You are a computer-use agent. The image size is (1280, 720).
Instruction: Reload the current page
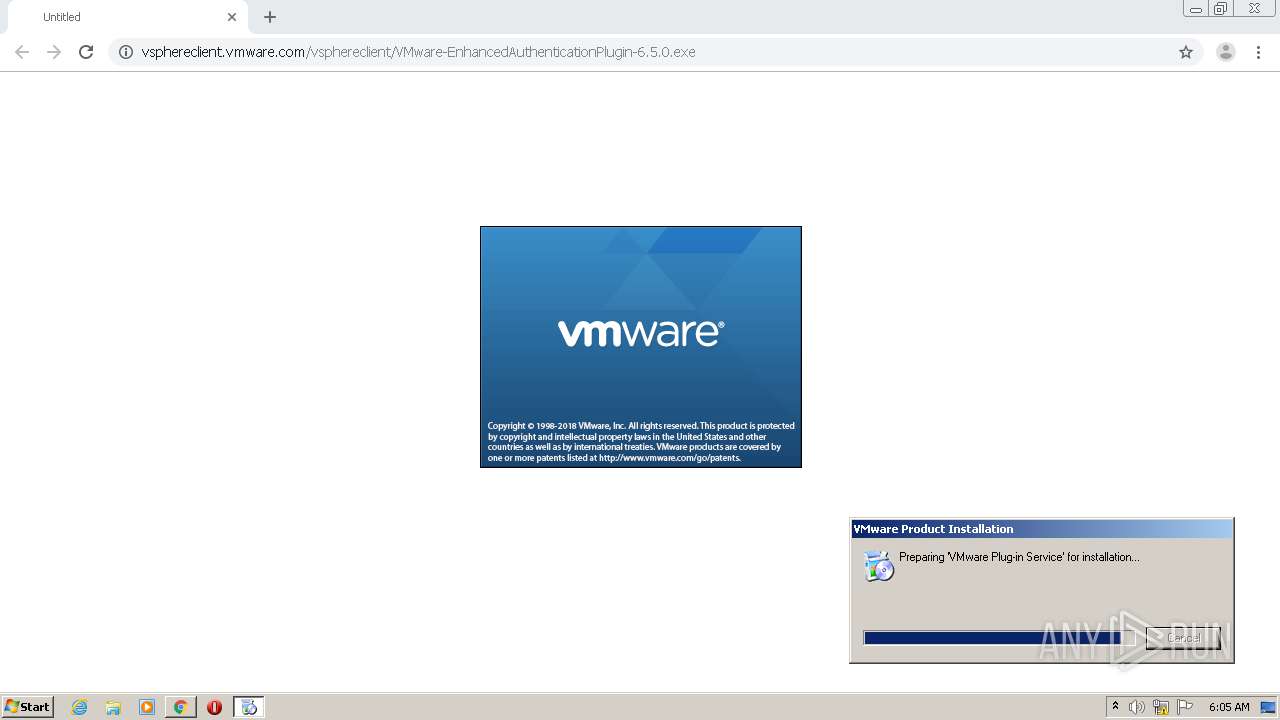click(x=86, y=52)
